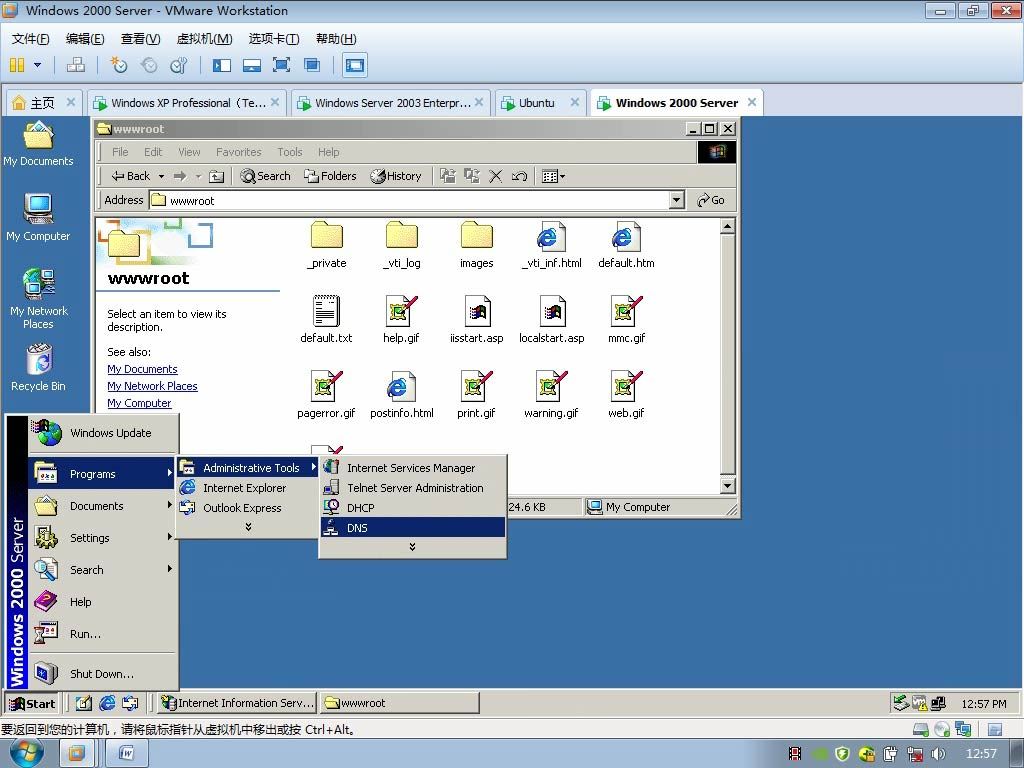Click the VMware unity mode icon
The height and width of the screenshot is (768, 1024).
[x=312, y=65]
